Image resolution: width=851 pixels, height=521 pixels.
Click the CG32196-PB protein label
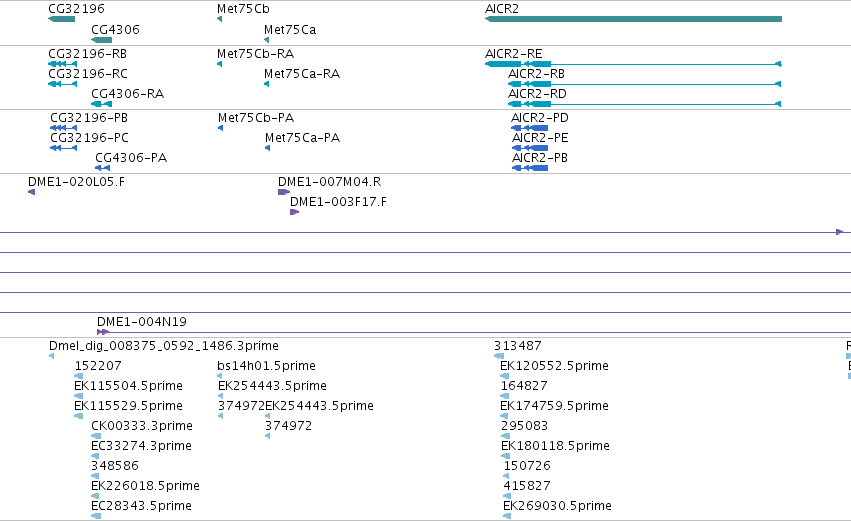pos(89,118)
